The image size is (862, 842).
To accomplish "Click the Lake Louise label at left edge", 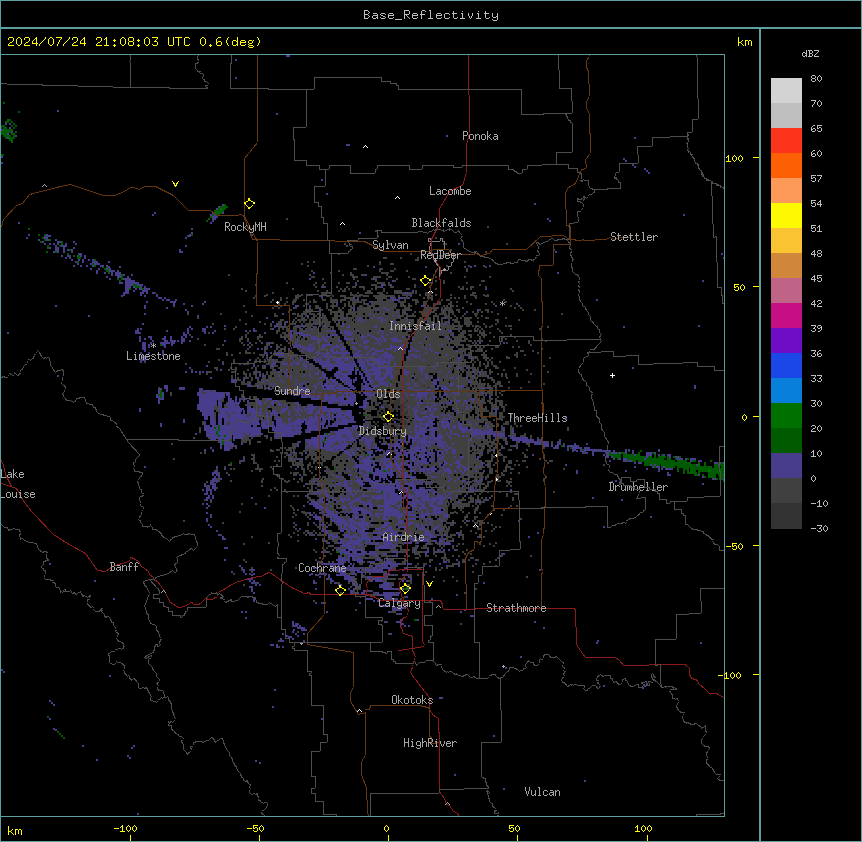I will tap(18, 484).
